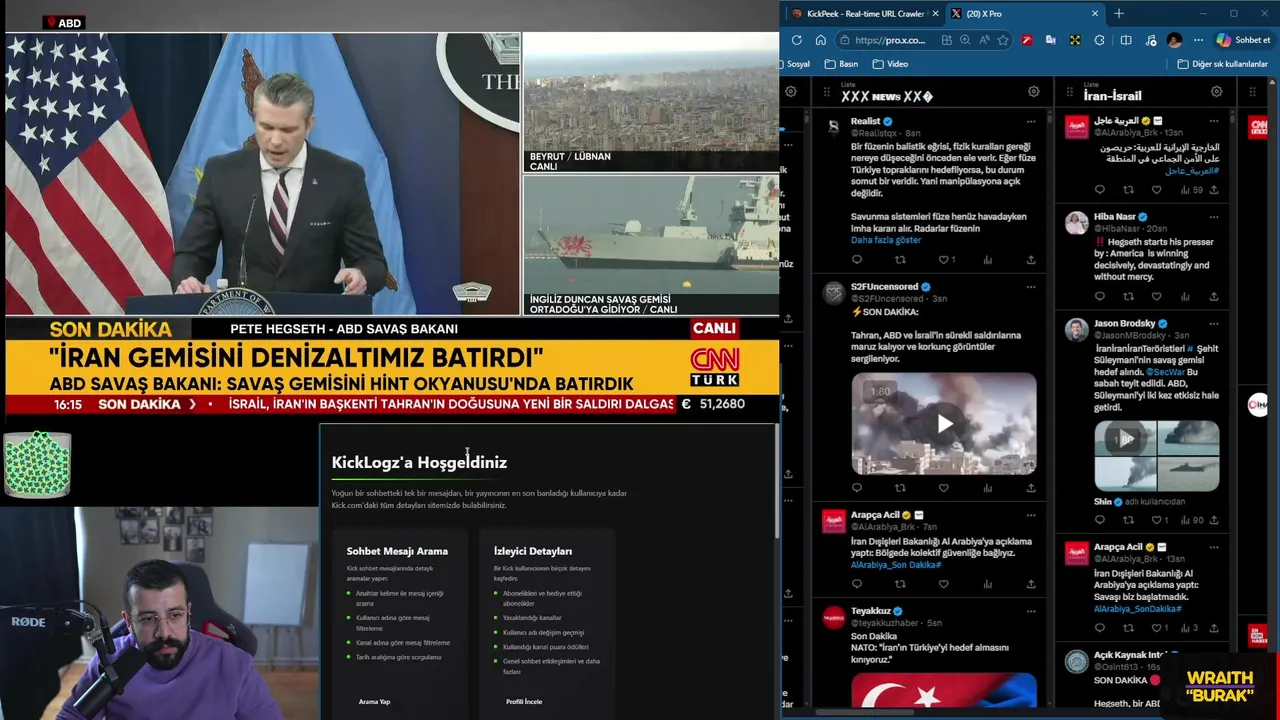Like the العربية عاجل tweet with 59 views
Image resolution: width=1280 pixels, height=720 pixels.
click(x=1157, y=190)
